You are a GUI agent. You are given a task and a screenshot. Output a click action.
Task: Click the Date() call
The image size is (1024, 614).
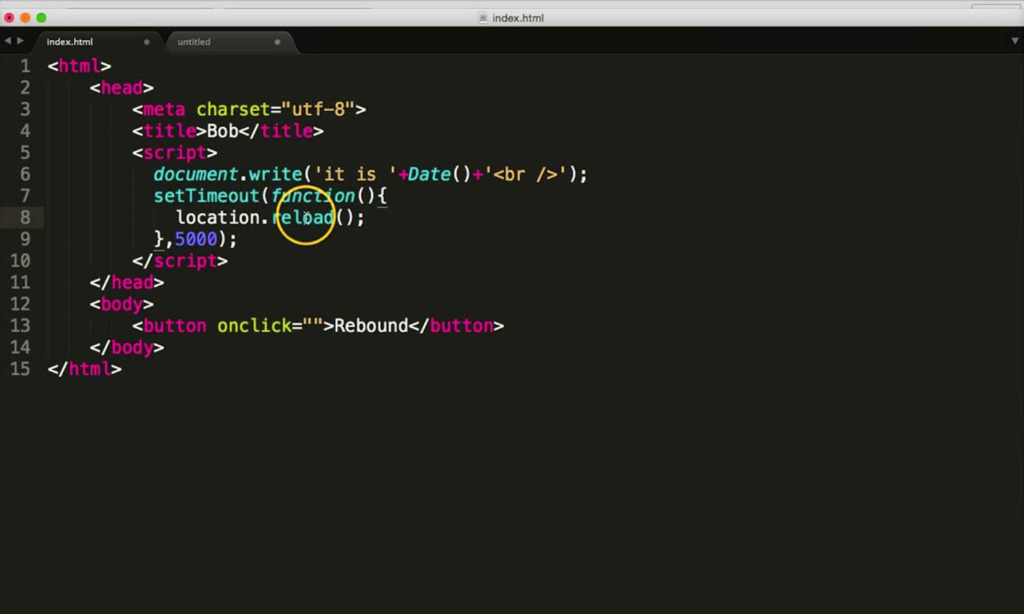click(440, 174)
